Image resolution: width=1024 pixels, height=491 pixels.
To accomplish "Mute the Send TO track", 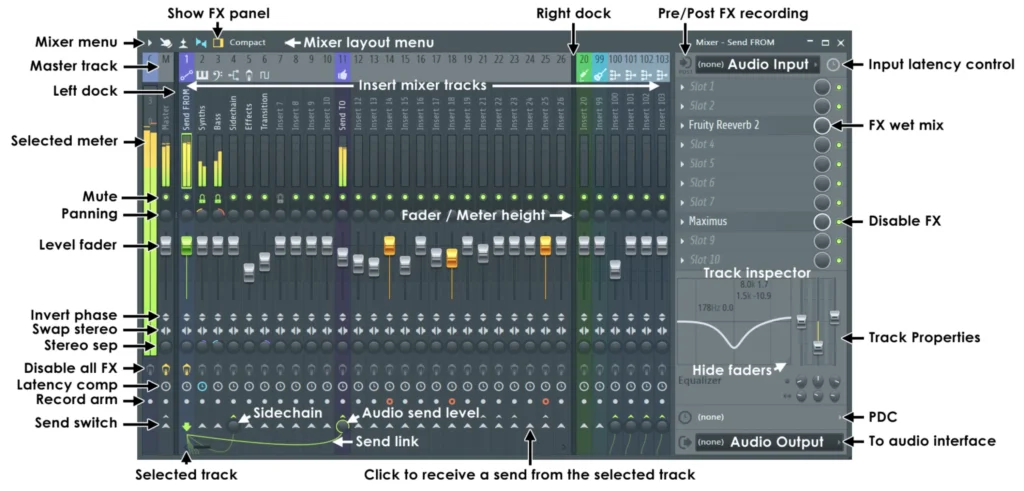I will (343, 197).
